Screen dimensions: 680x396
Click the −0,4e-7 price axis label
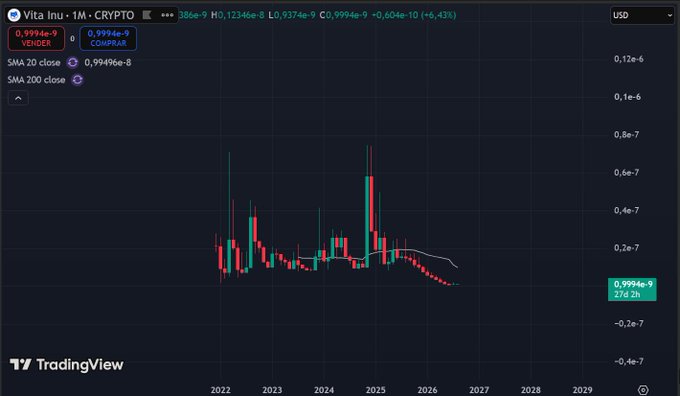[629, 361]
